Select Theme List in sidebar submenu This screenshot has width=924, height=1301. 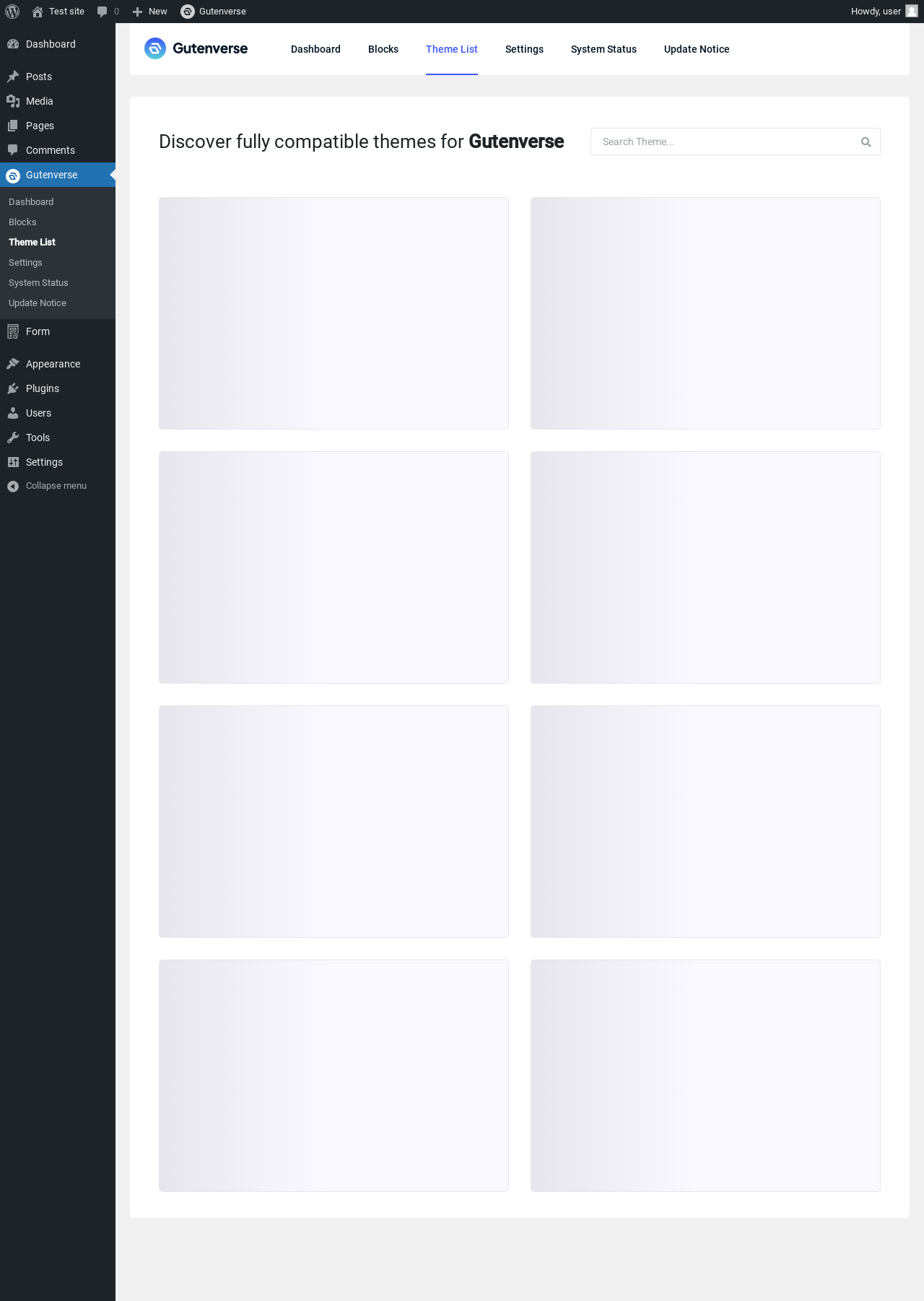point(32,243)
